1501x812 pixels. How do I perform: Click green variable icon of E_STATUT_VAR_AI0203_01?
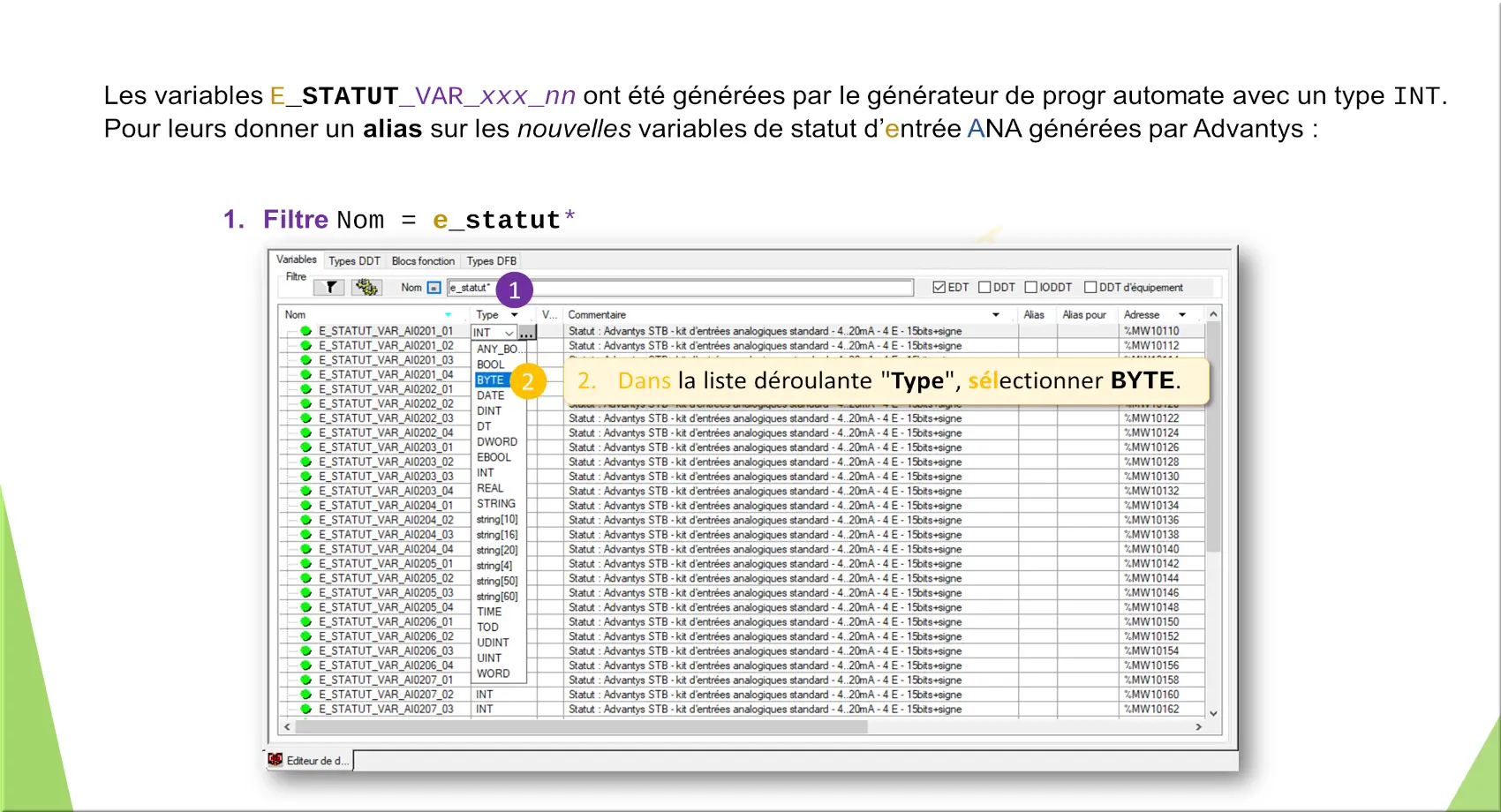click(x=305, y=447)
